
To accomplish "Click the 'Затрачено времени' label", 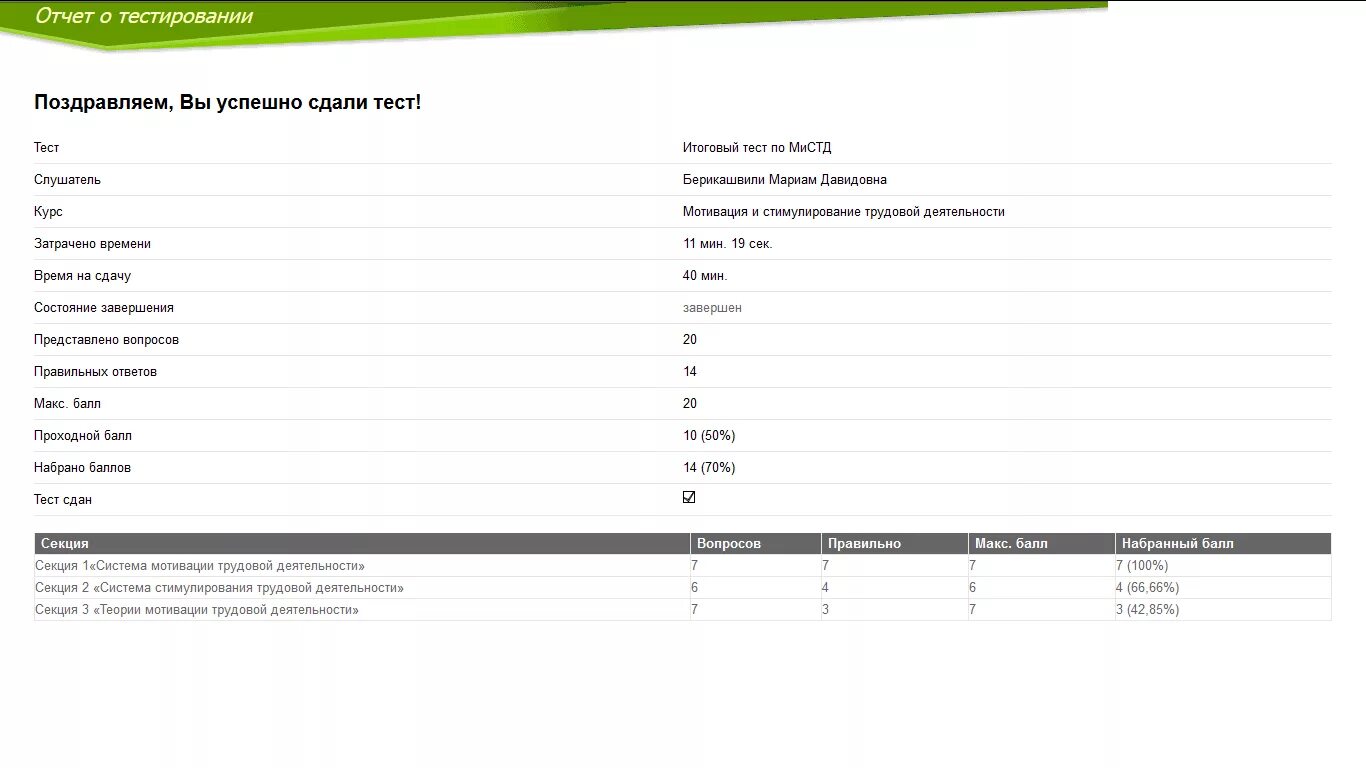I will (92, 244).
